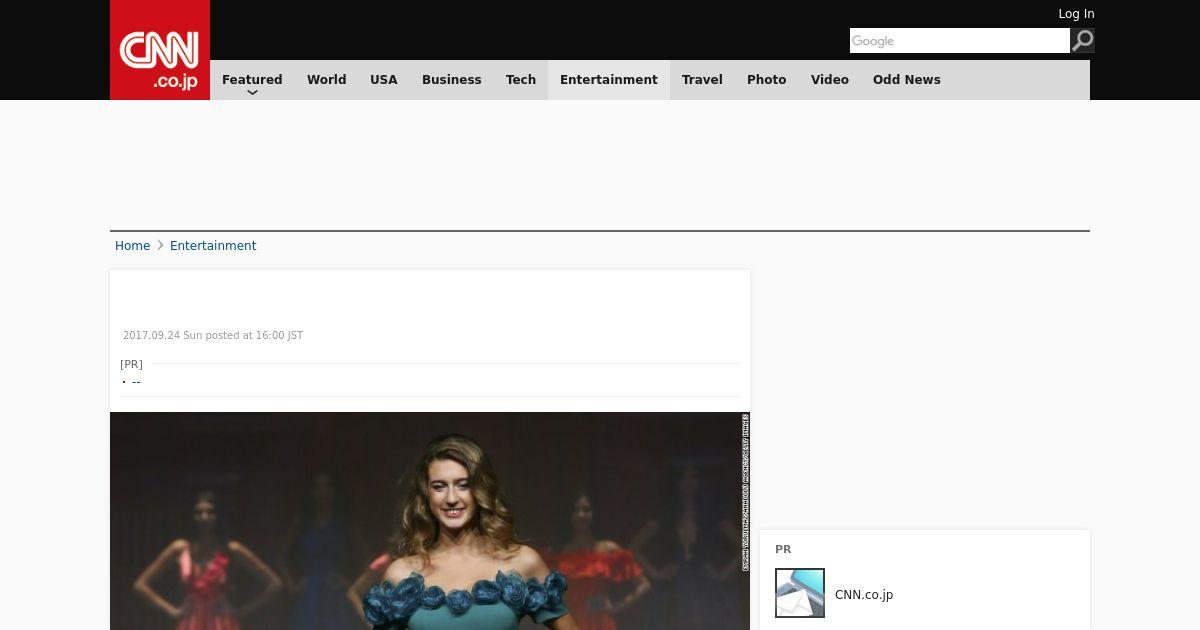
Task: Go to the Business section
Action: (451, 80)
